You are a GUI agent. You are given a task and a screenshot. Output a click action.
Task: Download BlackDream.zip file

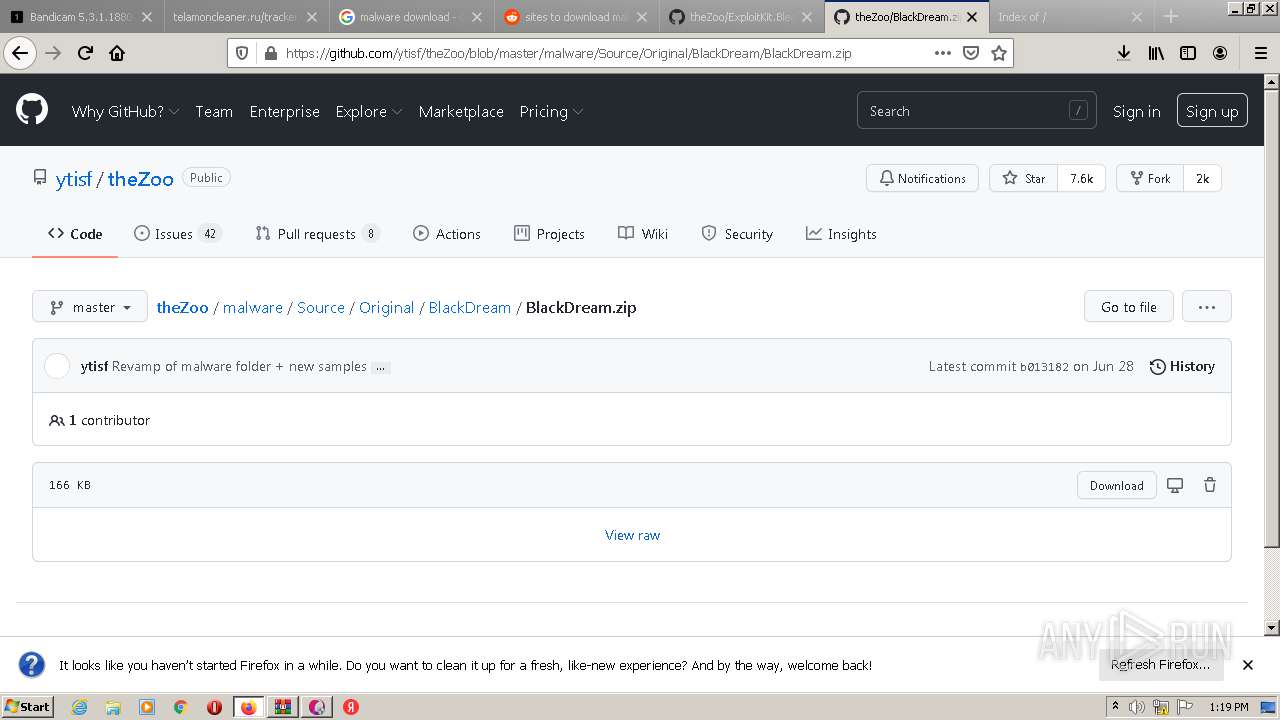[x=1116, y=485]
